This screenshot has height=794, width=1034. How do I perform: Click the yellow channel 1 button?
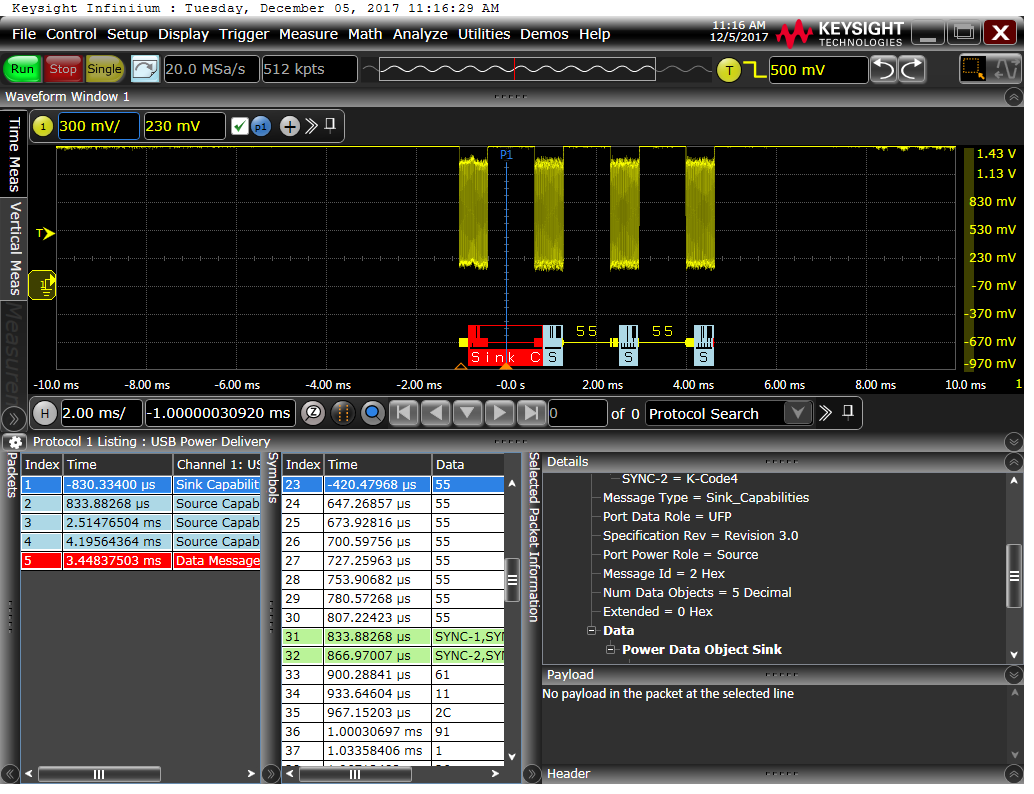pos(43,127)
